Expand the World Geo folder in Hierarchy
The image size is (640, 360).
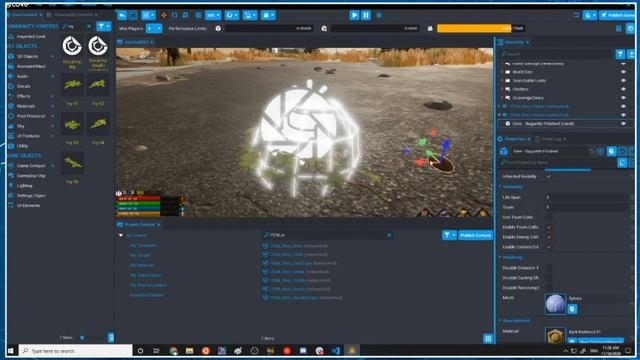coord(502,72)
